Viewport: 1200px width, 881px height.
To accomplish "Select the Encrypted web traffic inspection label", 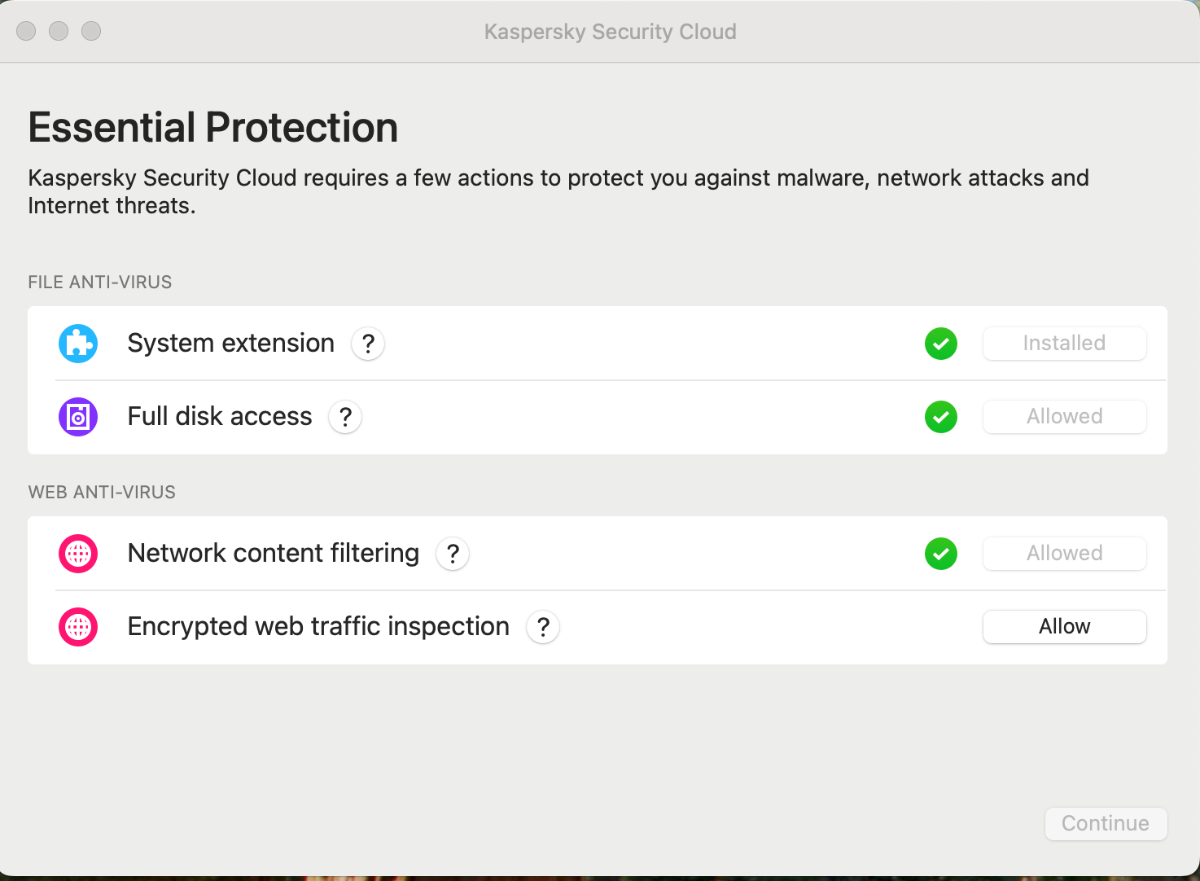I will click(x=318, y=627).
